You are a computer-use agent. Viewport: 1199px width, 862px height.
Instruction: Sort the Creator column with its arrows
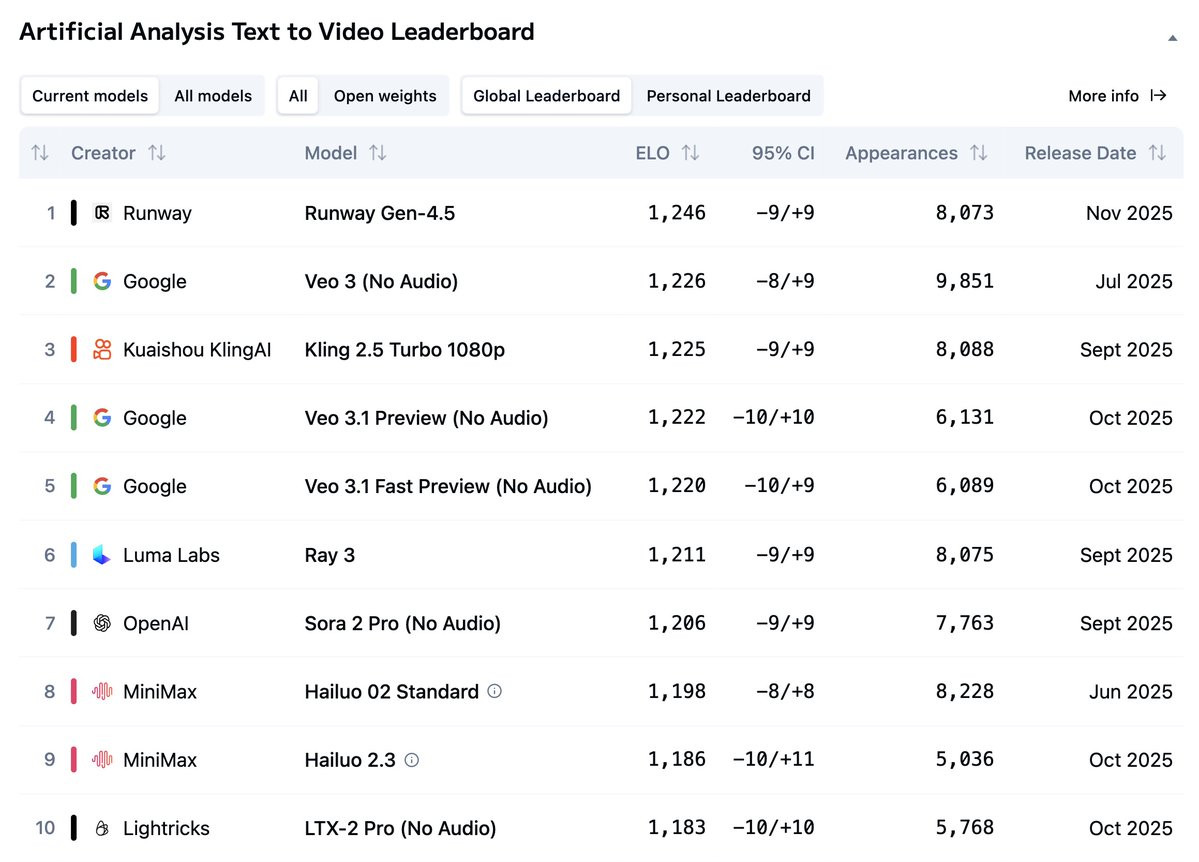pos(157,153)
